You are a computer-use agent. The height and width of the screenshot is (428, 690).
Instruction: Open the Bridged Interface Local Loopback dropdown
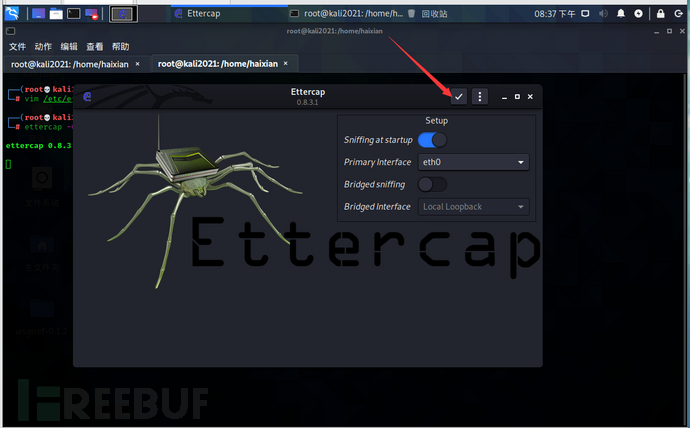tap(473, 207)
